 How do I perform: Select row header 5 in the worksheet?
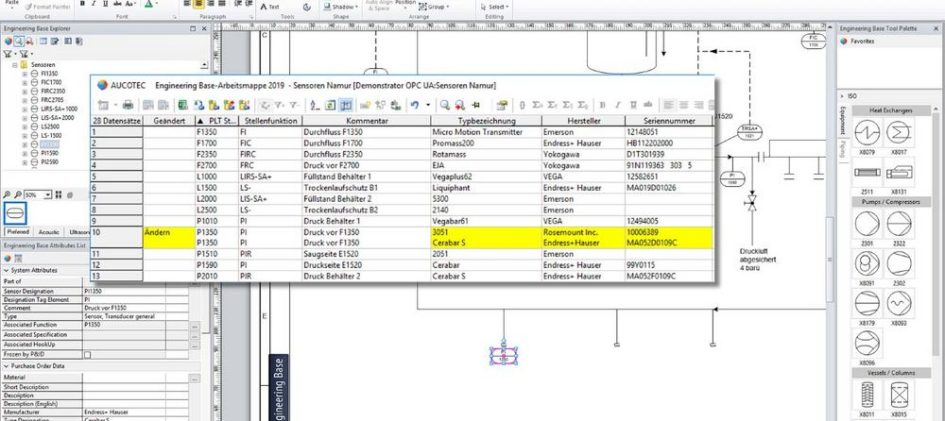[x=117, y=176]
